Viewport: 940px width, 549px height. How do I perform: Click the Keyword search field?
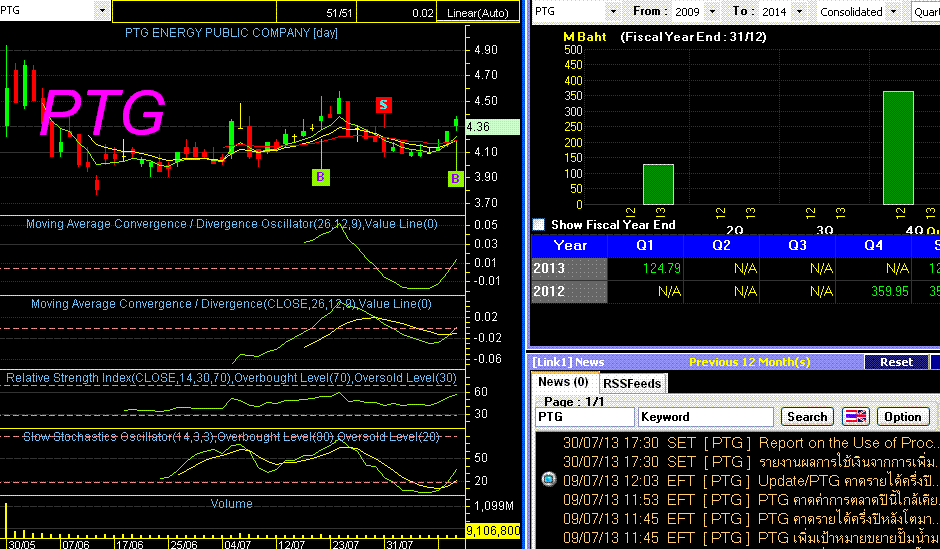coord(706,417)
